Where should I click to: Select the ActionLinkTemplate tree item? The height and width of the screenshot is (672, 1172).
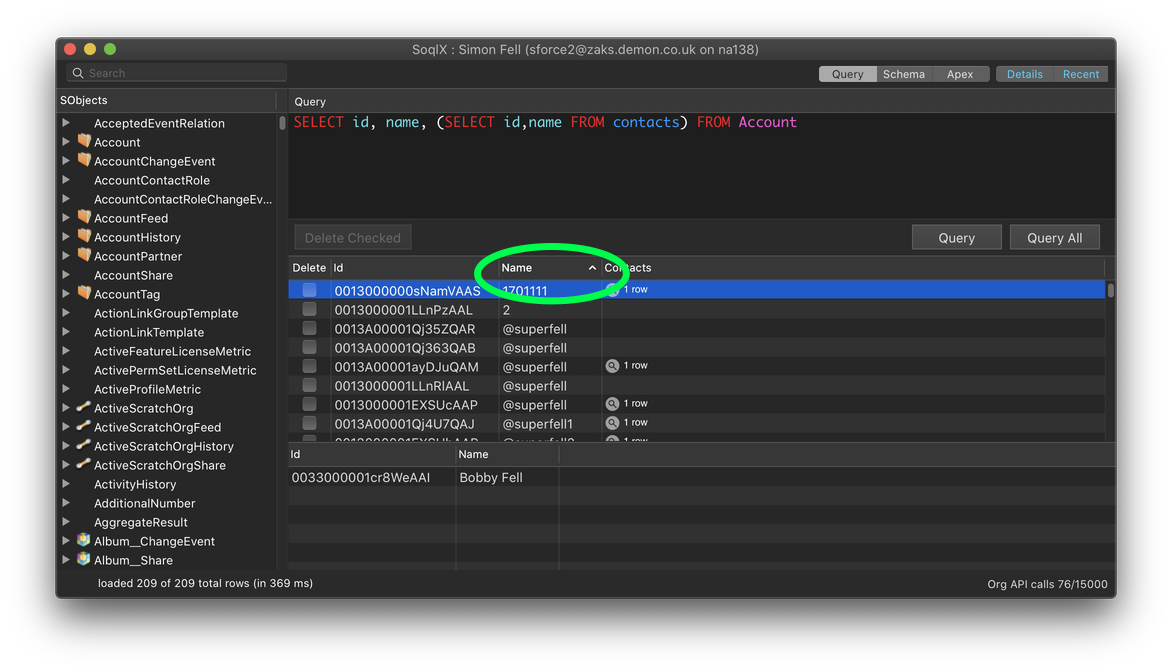pos(149,332)
